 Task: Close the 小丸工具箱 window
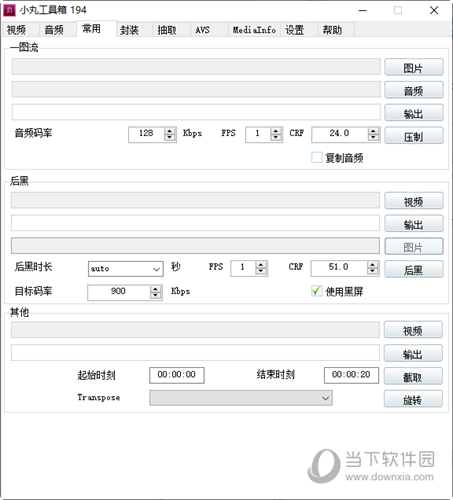coord(434,11)
